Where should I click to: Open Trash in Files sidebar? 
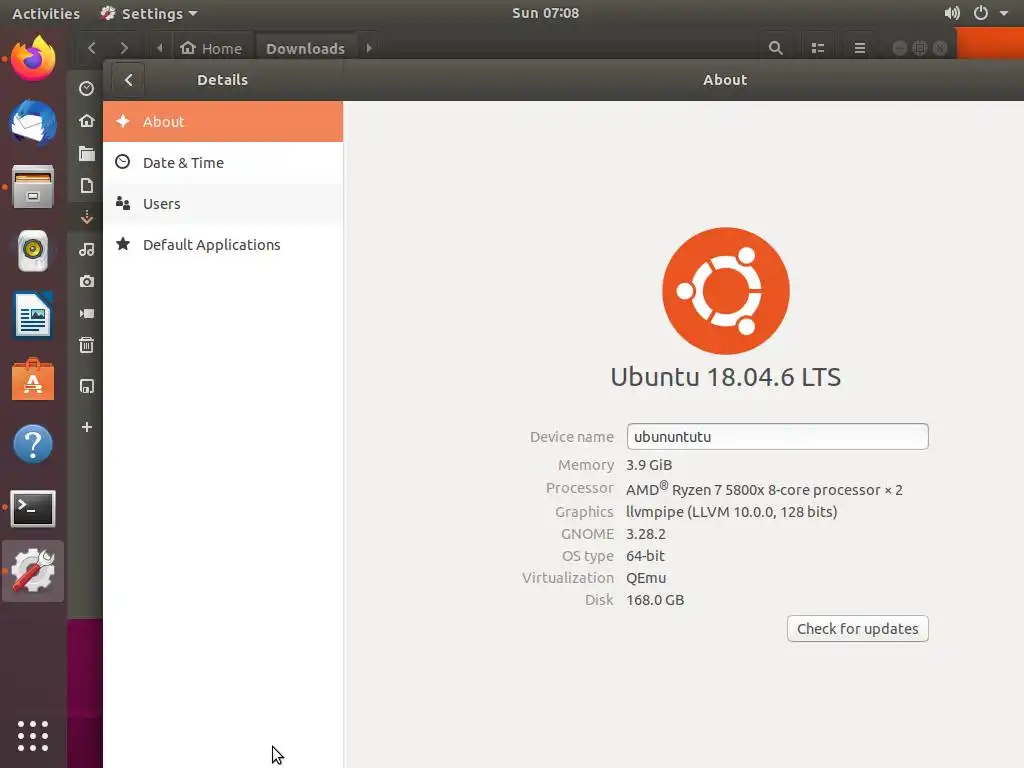tap(86, 345)
